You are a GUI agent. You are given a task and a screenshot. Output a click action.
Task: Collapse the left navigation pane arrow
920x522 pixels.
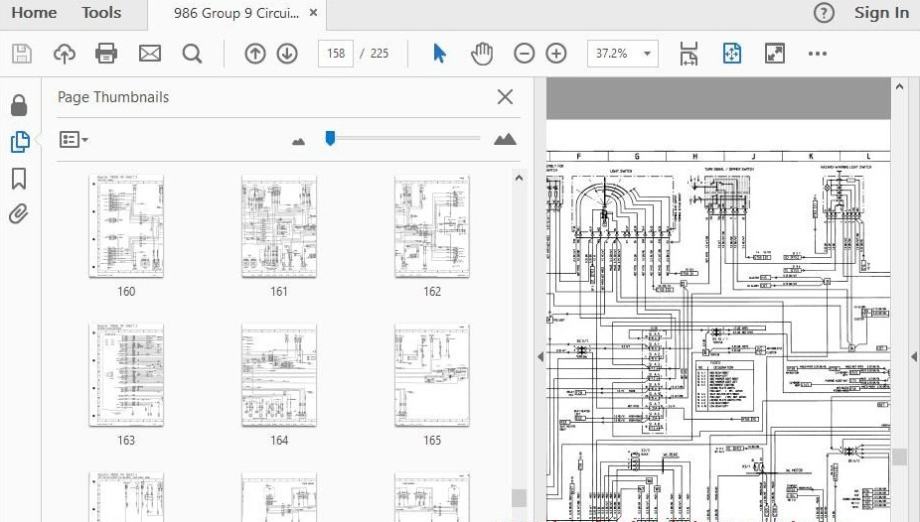(x=540, y=356)
